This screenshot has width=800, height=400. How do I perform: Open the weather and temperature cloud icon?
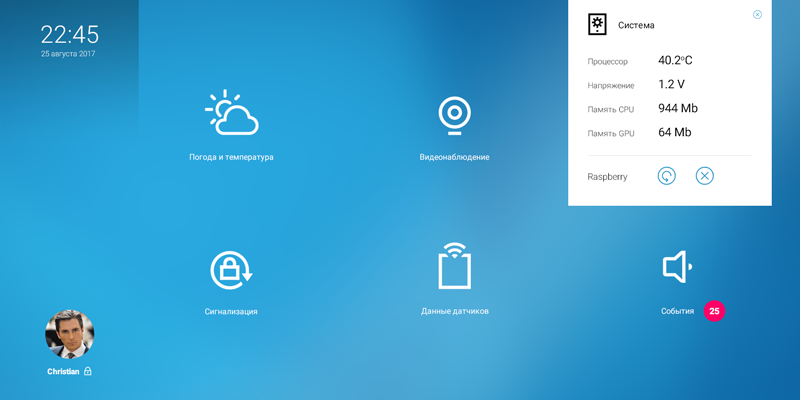[232, 112]
